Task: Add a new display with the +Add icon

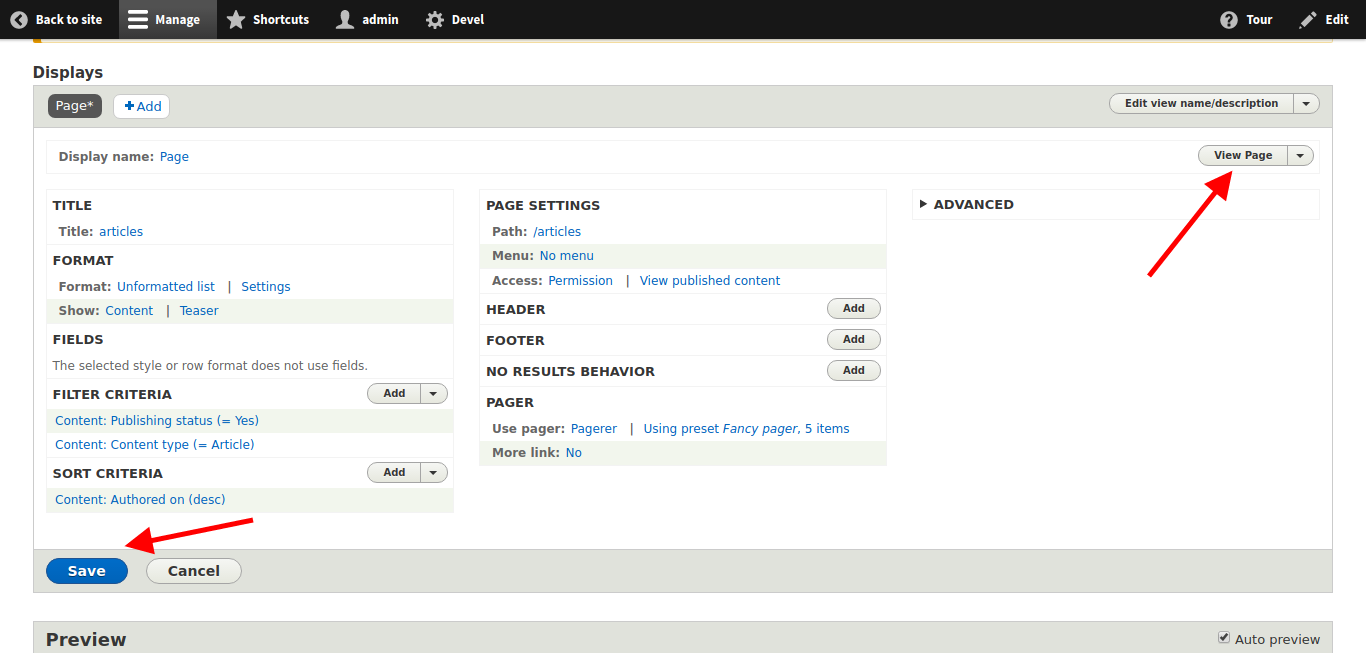Action: [x=140, y=106]
